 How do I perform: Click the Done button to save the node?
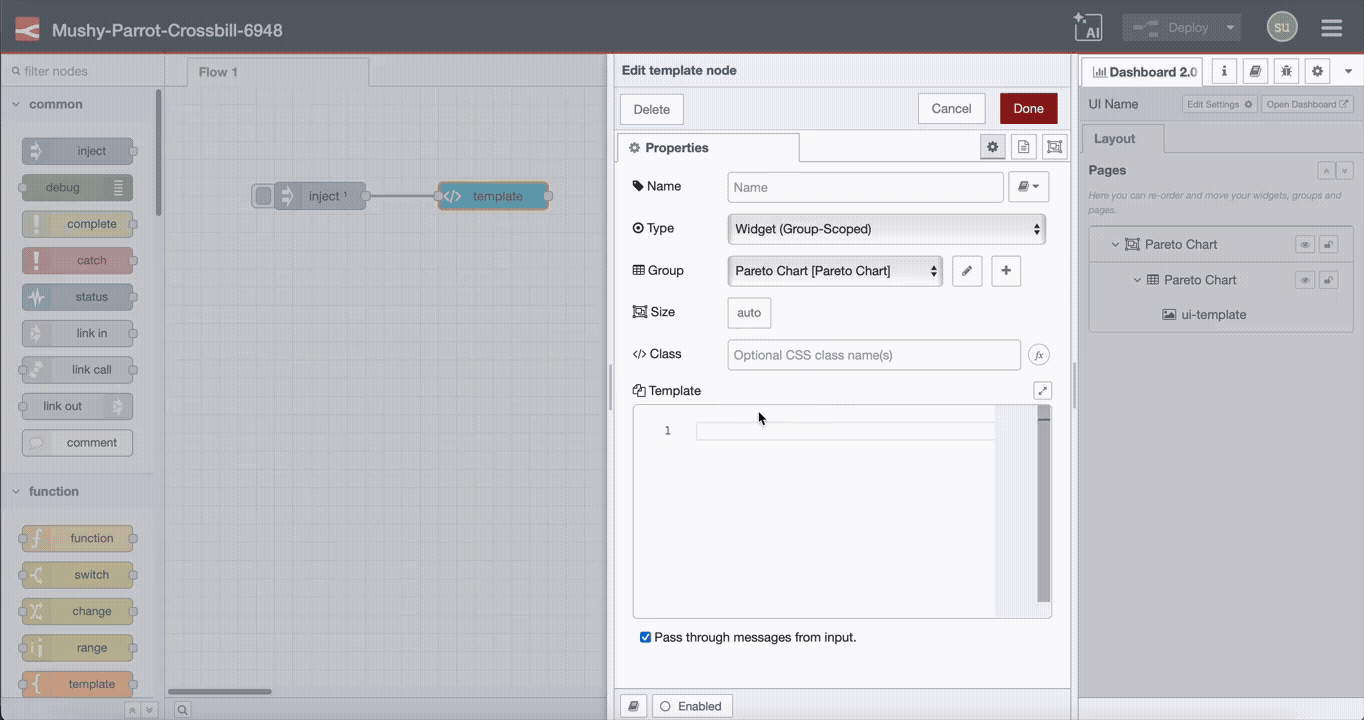[1028, 108]
